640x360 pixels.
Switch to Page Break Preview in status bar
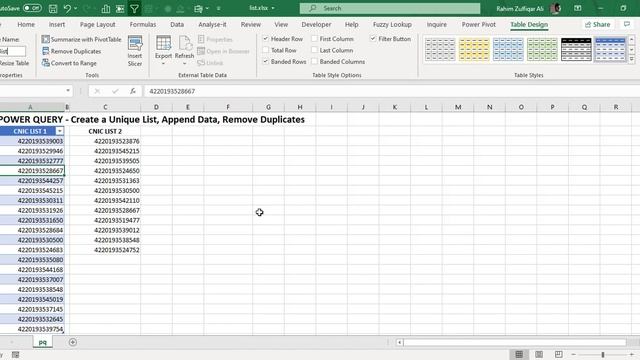coord(558,354)
